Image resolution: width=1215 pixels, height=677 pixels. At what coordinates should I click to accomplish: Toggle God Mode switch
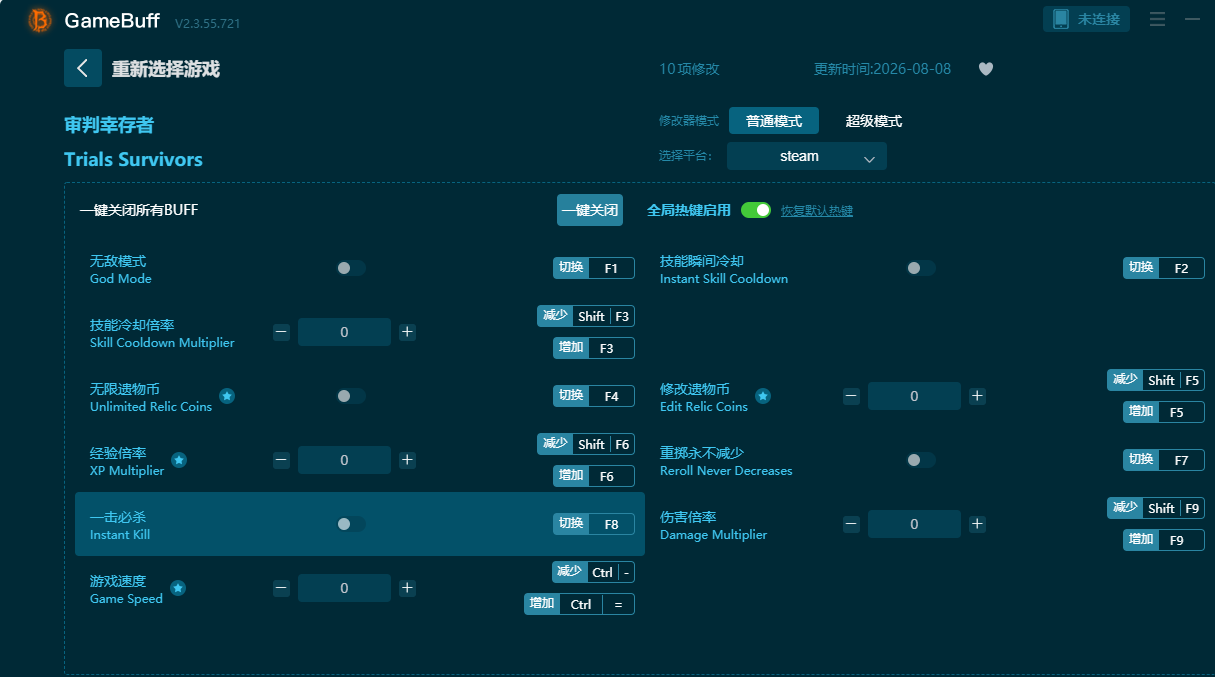[x=351, y=268]
